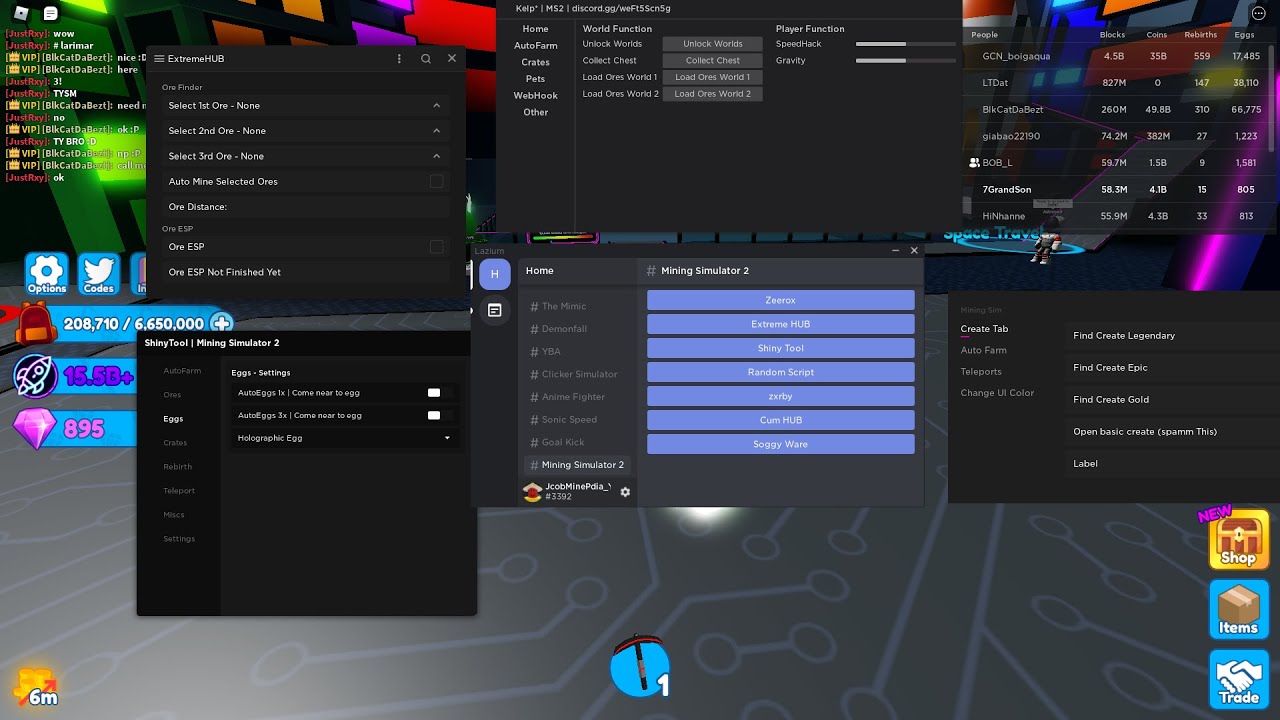Open Crates tab in Kelp MS2 window
The image size is (1280, 720).
coord(536,62)
